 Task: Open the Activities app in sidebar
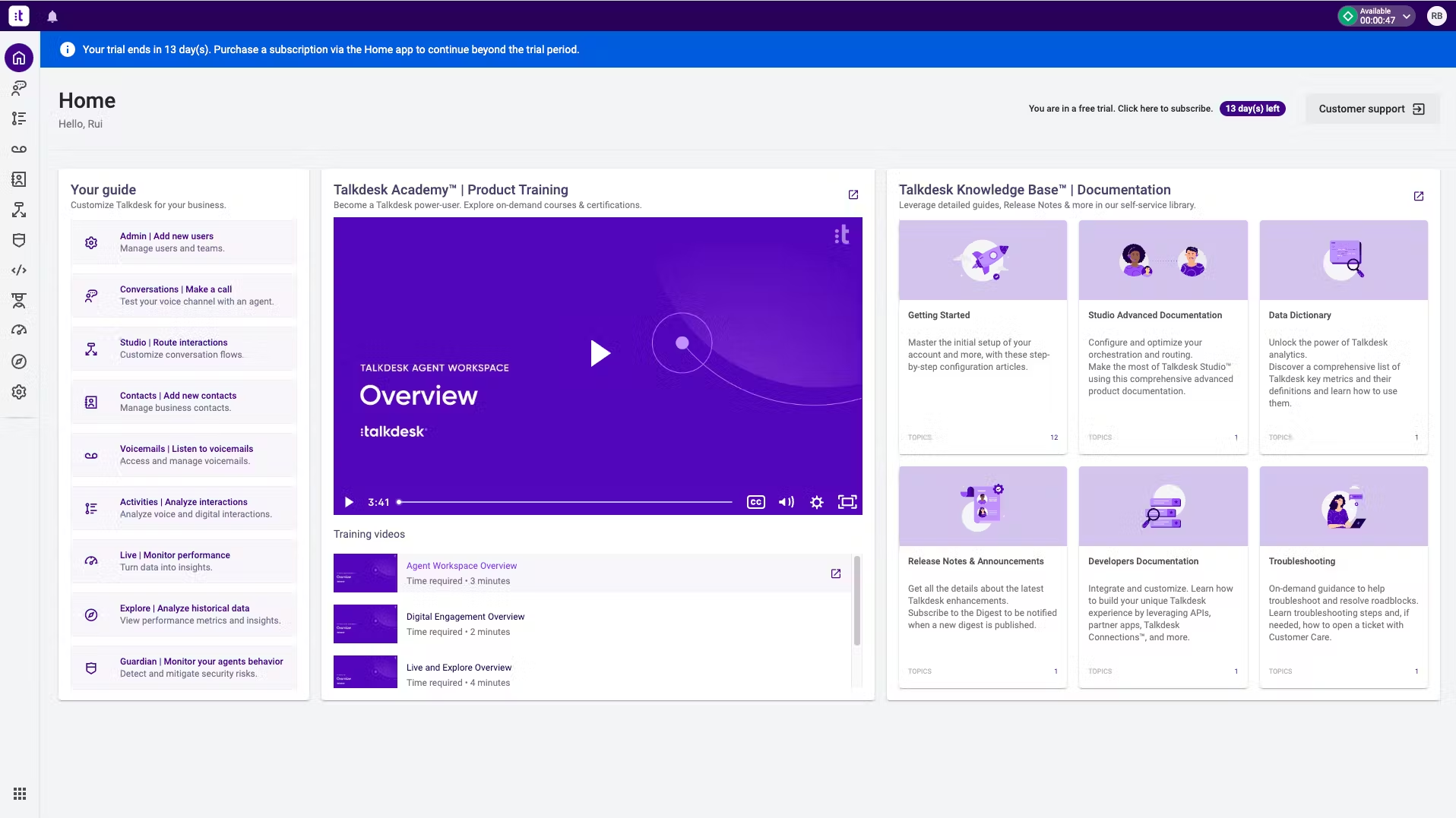[19, 118]
